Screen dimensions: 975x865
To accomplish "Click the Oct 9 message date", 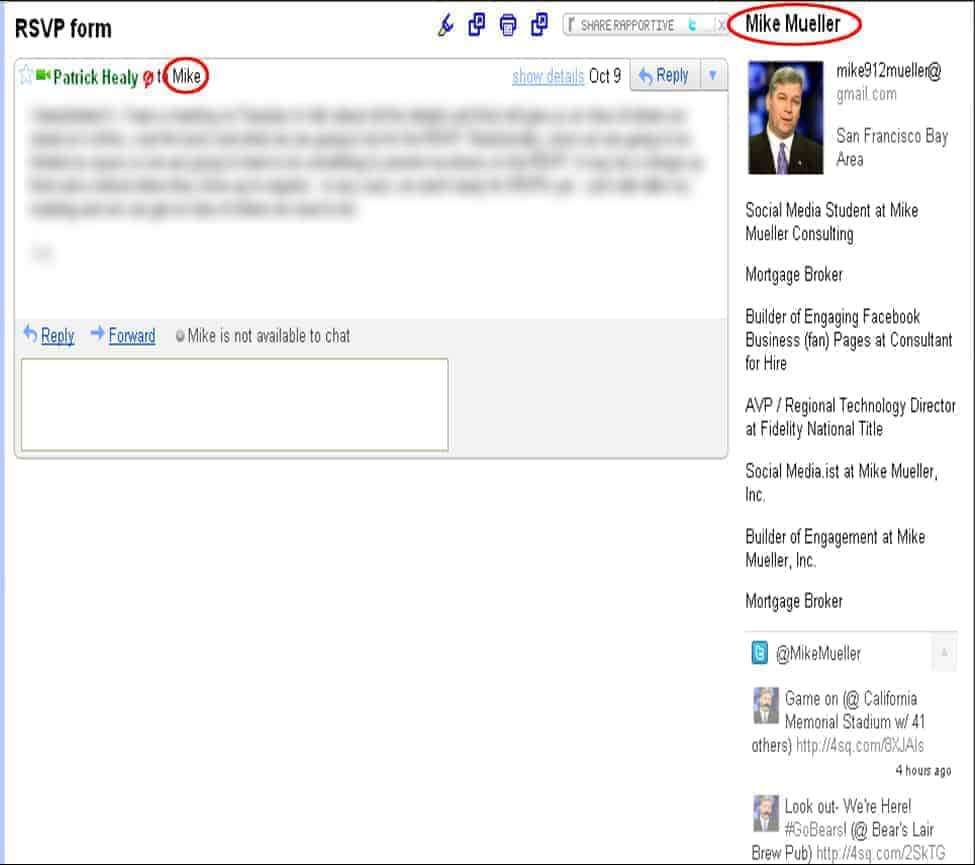I will pyautogui.click(x=604, y=76).
